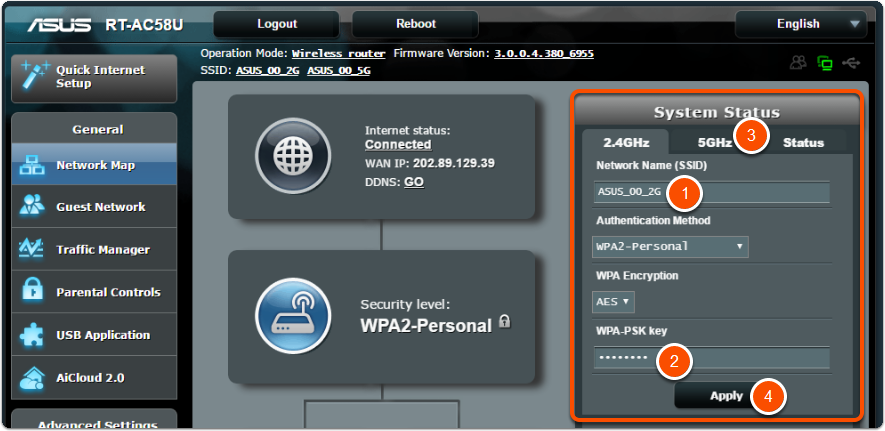Switch to the Status tab
Screen dimensions: 885x431
pos(803,143)
